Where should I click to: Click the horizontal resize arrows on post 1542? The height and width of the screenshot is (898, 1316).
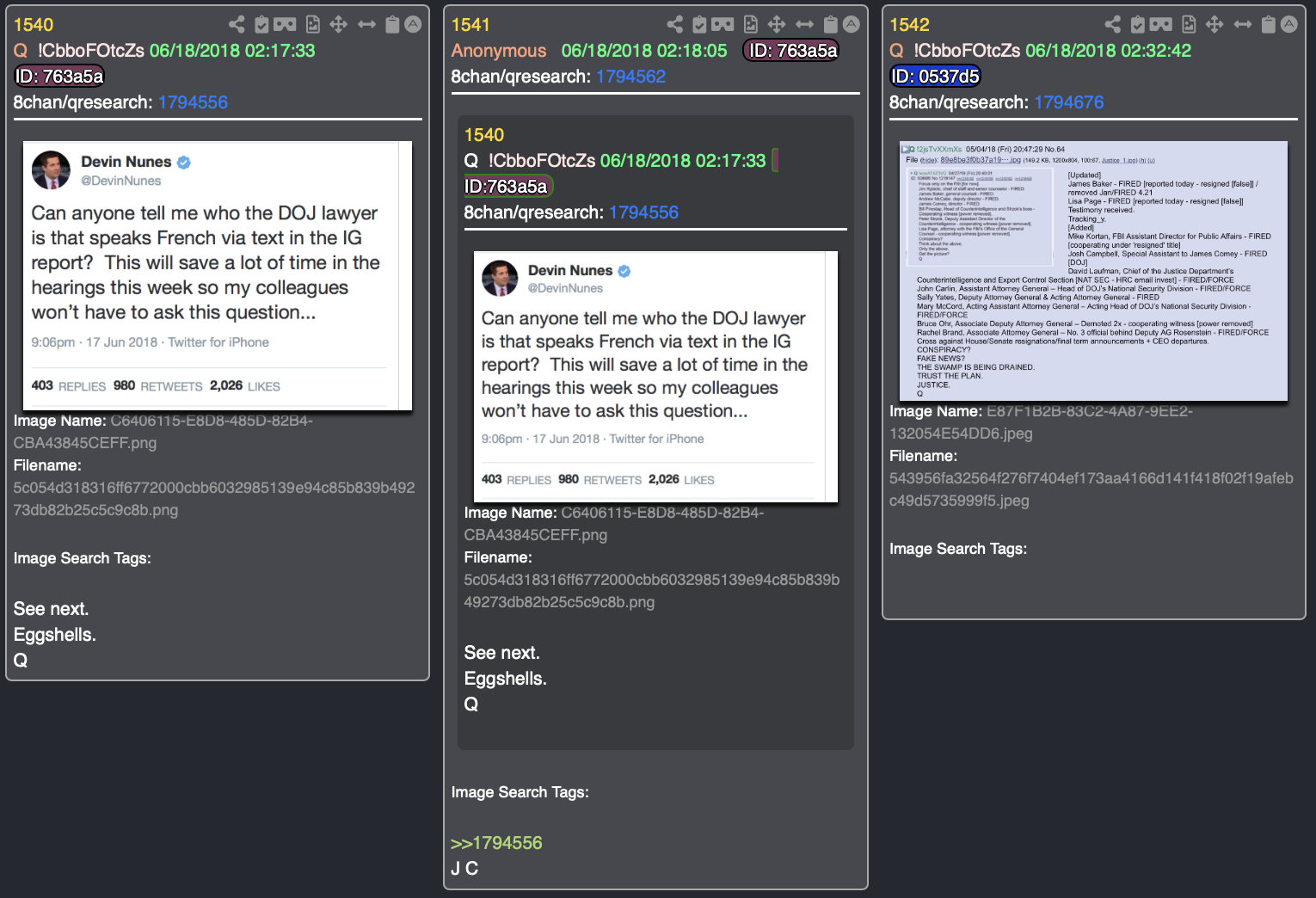[1243, 24]
